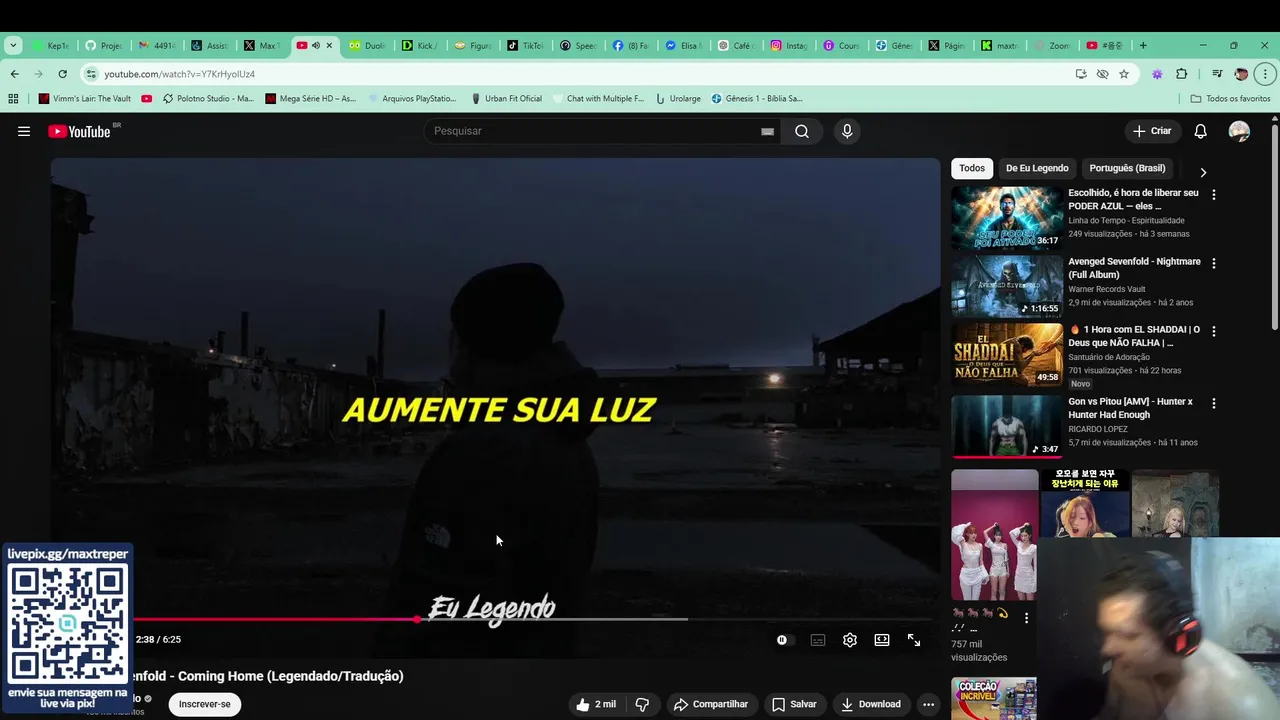Click the Salvar button
Screen dimensions: 1280x720
click(794, 704)
